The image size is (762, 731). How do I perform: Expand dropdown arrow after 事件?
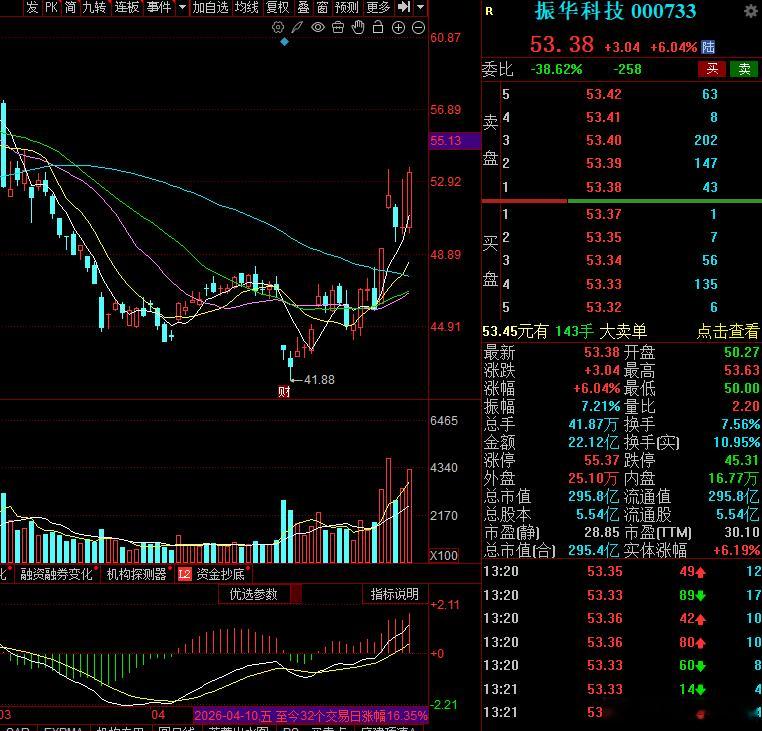pos(182,7)
